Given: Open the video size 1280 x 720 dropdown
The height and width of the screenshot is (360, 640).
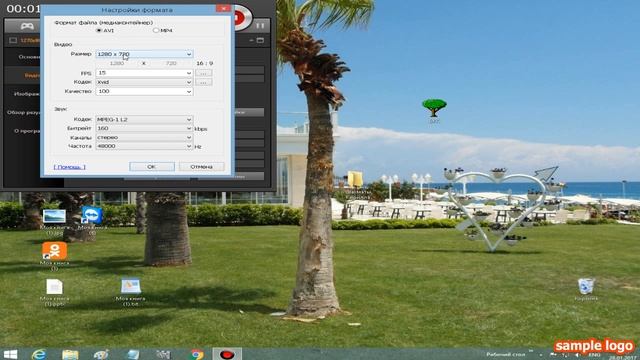Looking at the screenshot, I should [144, 54].
